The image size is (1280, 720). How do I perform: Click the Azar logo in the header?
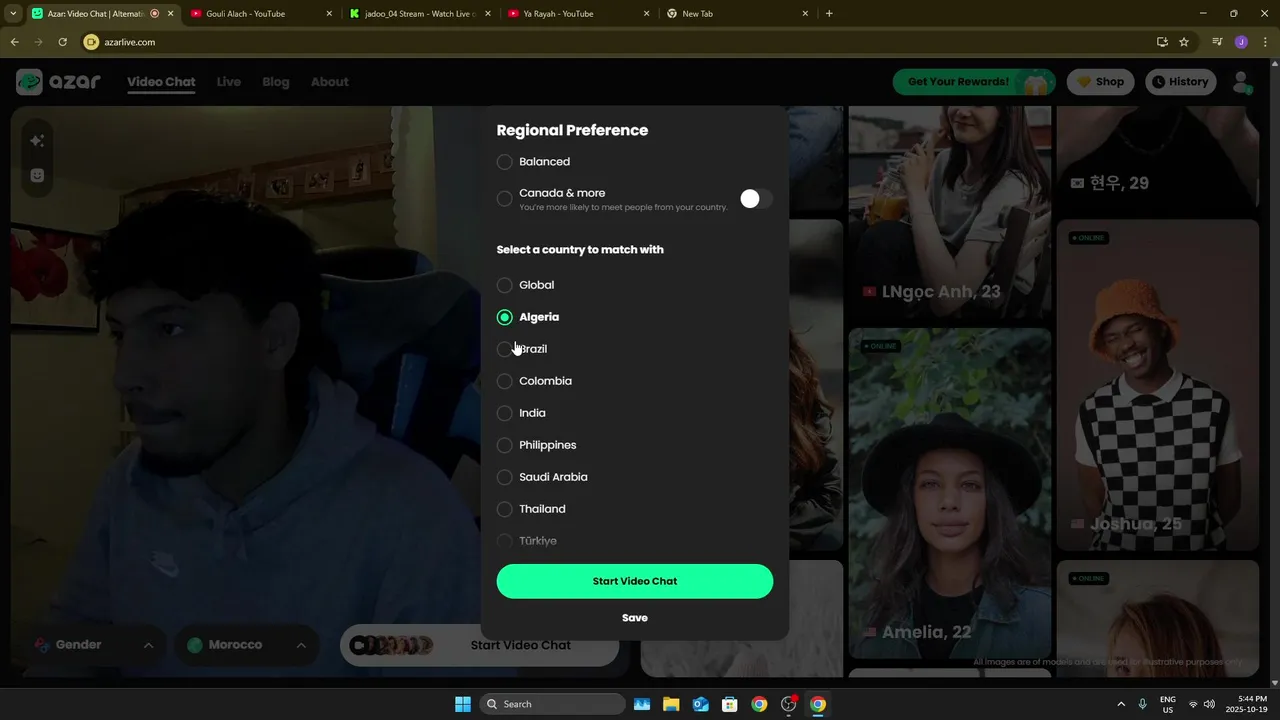tap(58, 82)
